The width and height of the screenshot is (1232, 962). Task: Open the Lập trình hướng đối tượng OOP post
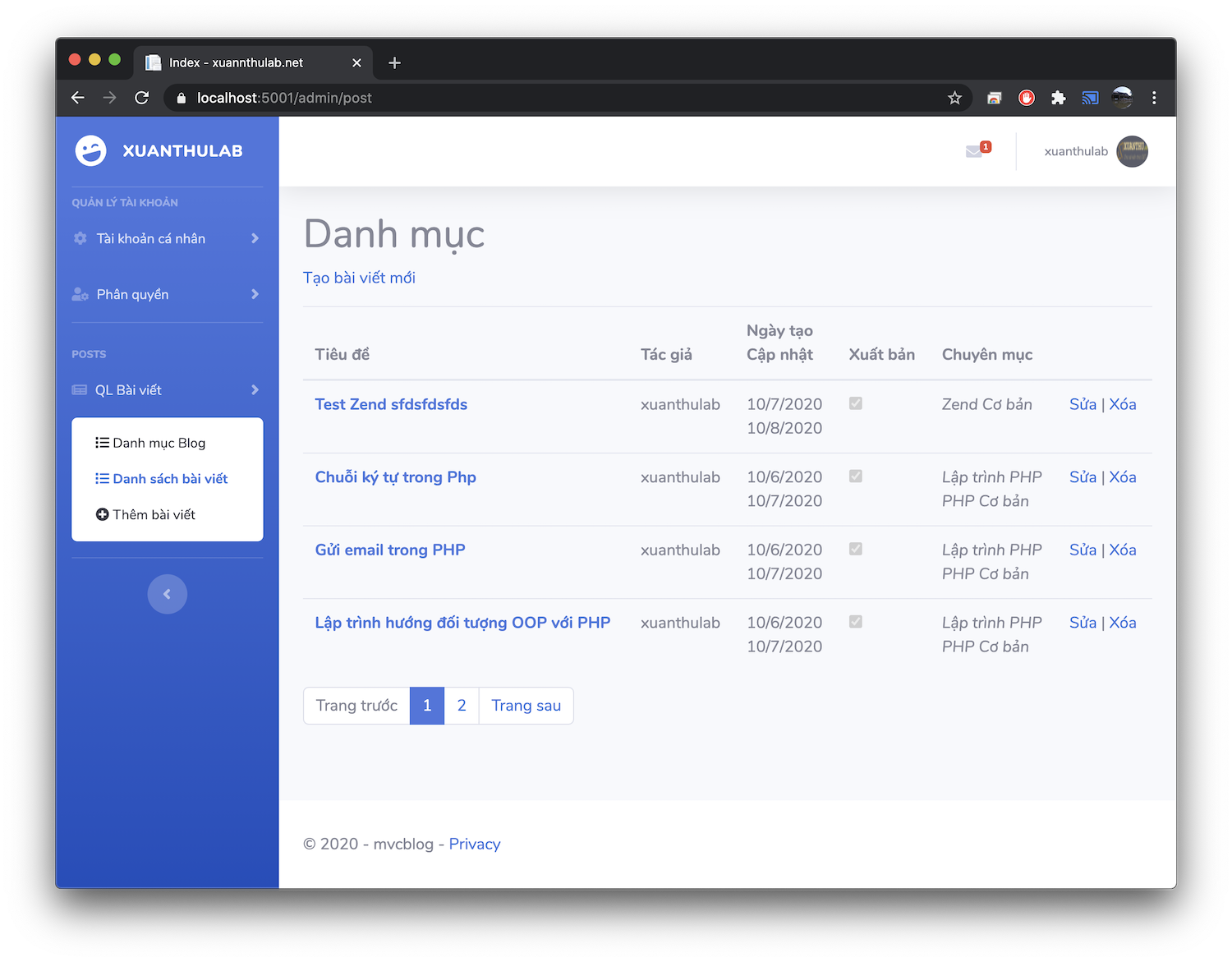[x=462, y=623]
